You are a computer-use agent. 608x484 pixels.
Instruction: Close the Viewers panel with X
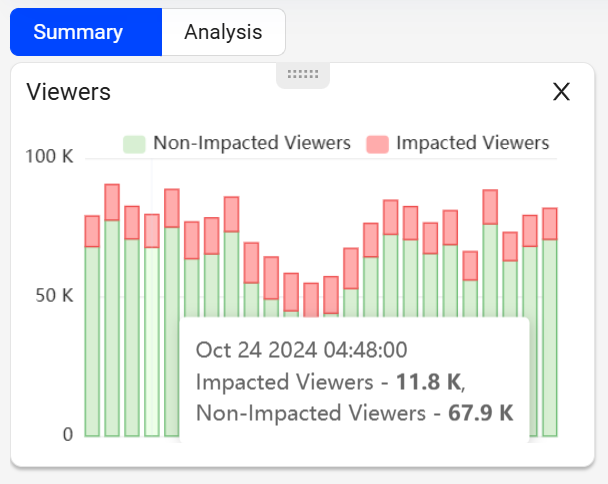point(561,92)
